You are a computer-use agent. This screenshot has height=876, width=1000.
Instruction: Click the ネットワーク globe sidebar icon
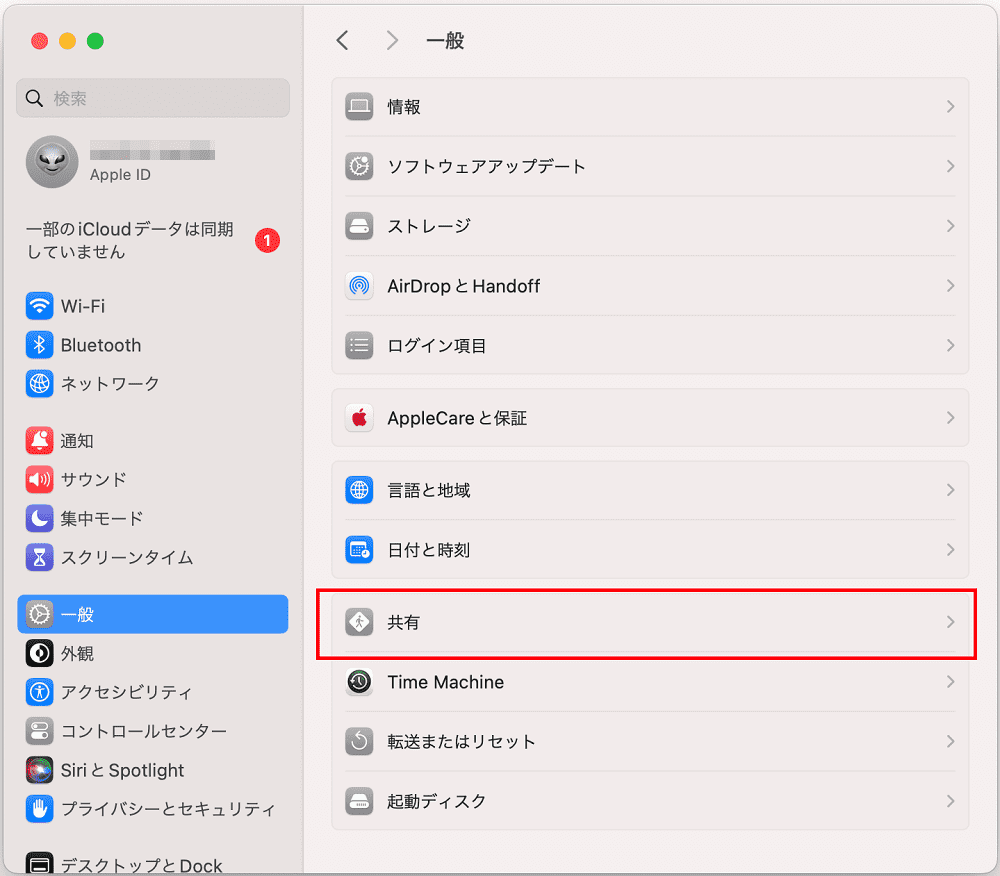point(40,384)
